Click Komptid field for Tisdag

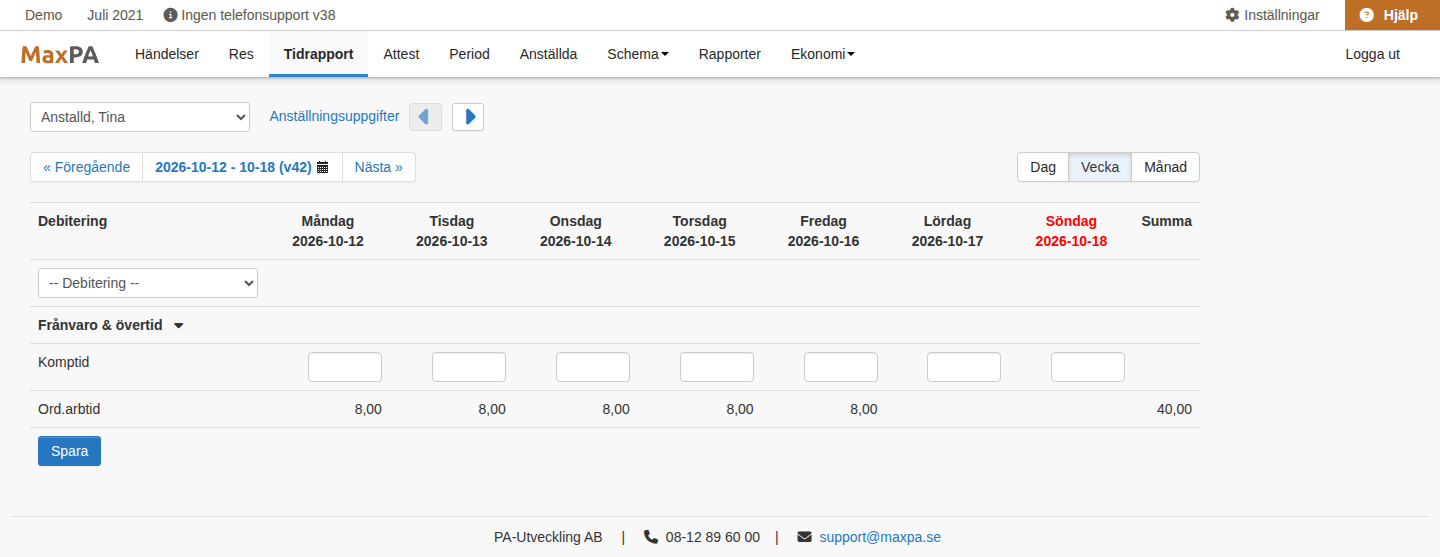point(469,367)
